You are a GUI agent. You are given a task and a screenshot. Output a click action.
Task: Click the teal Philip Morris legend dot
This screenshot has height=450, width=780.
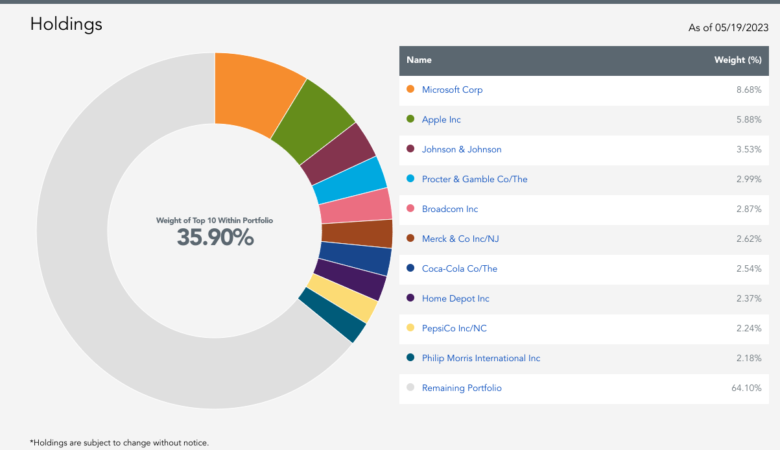tap(410, 358)
